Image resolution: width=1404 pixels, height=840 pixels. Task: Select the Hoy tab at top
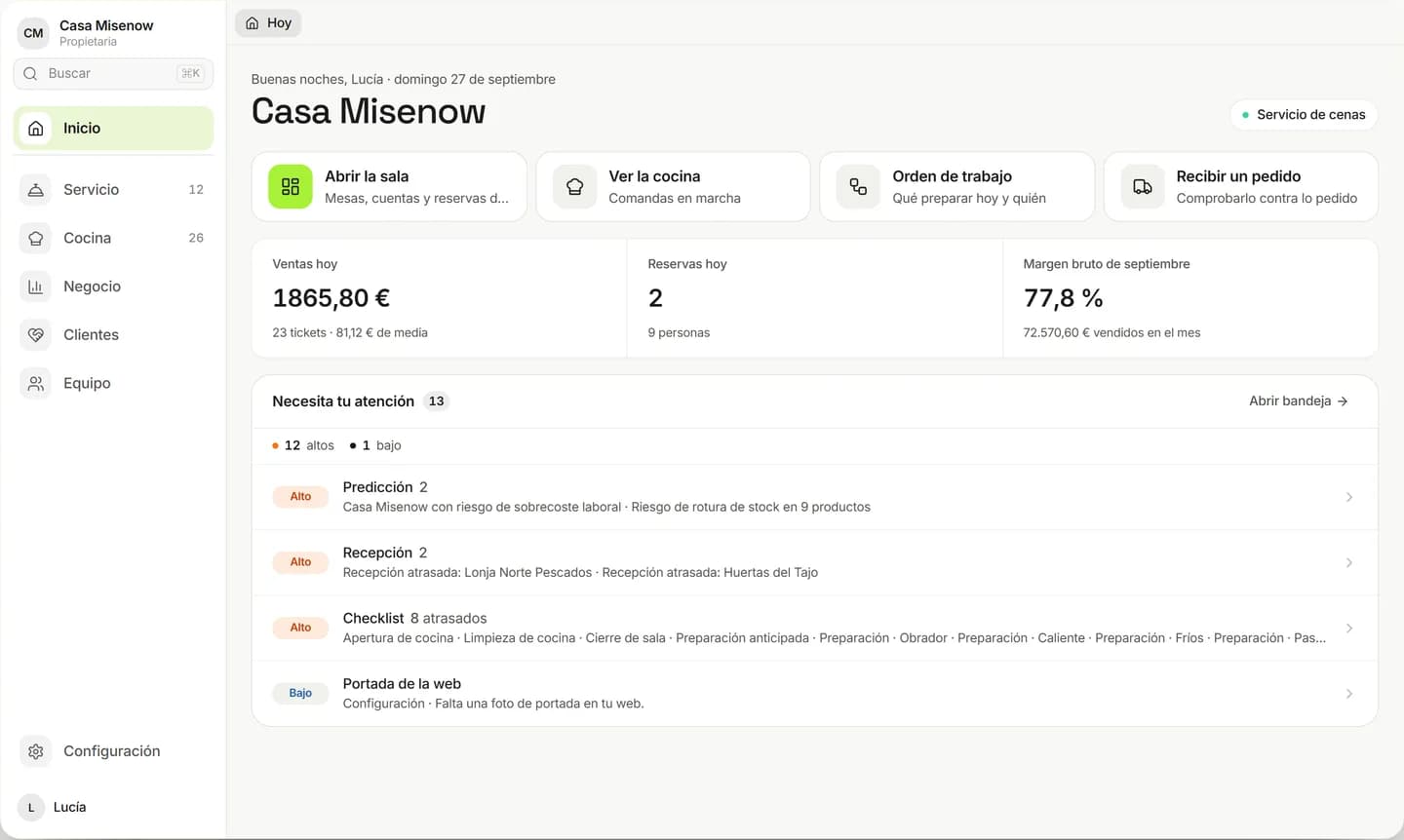pos(268,22)
